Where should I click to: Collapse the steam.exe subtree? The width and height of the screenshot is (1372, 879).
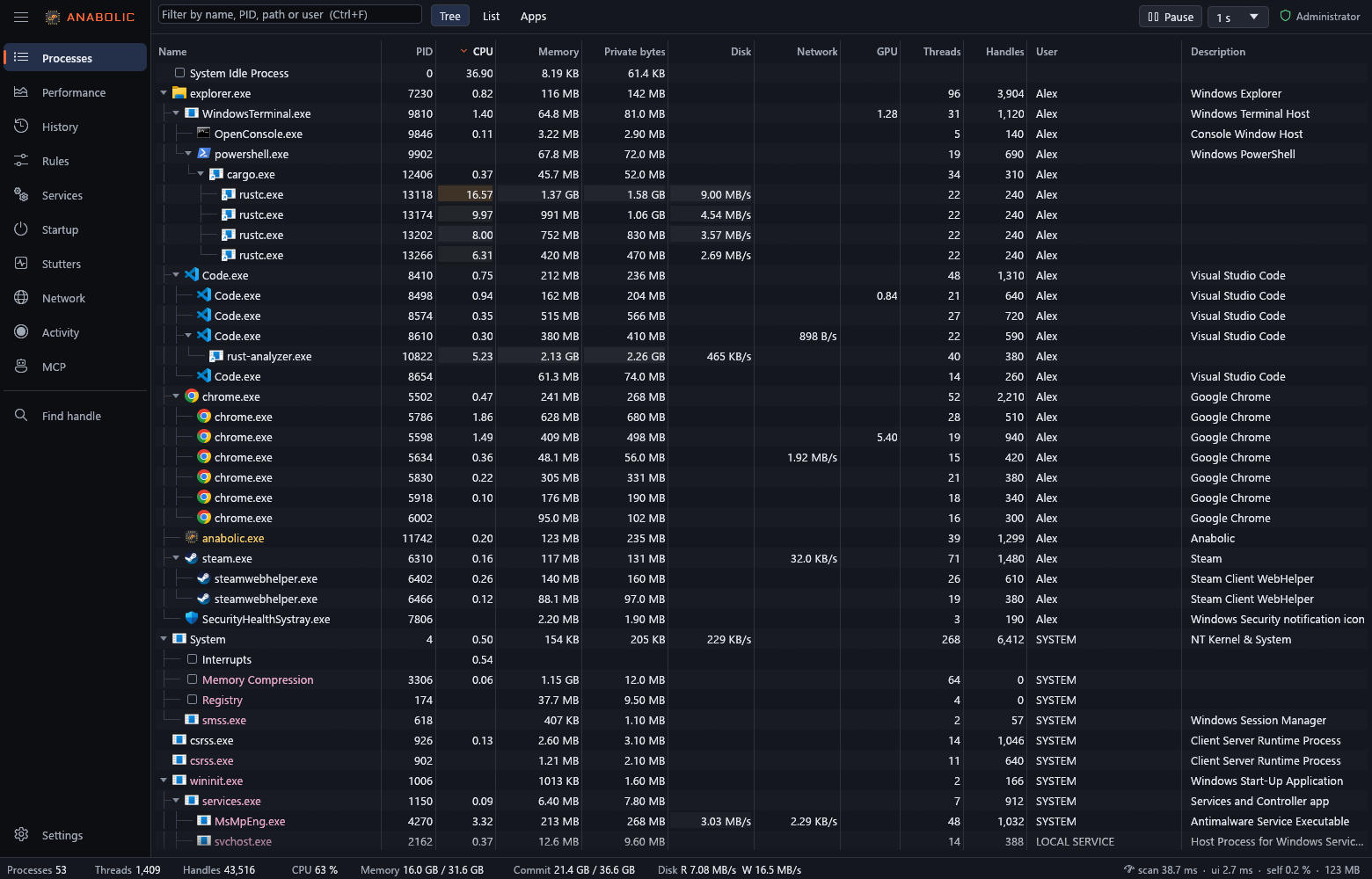coord(176,558)
